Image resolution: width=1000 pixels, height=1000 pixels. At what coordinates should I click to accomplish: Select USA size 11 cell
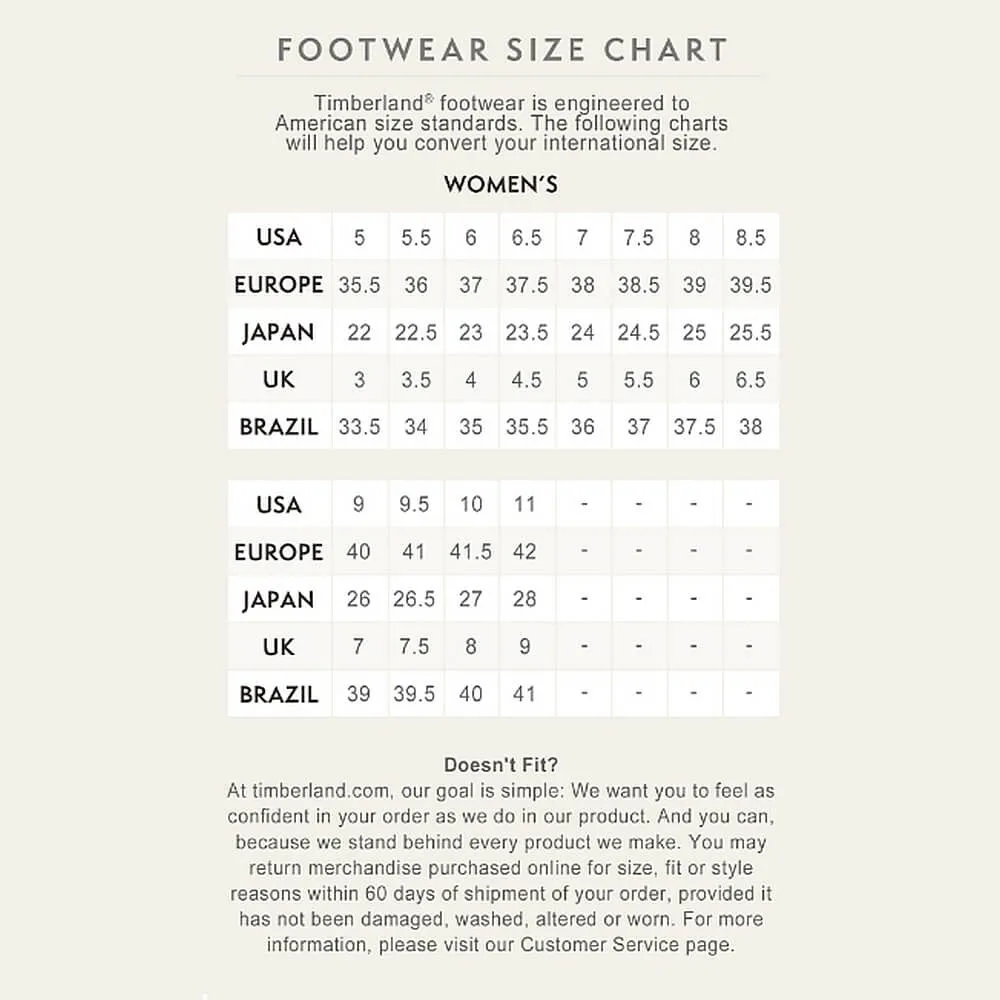525,504
